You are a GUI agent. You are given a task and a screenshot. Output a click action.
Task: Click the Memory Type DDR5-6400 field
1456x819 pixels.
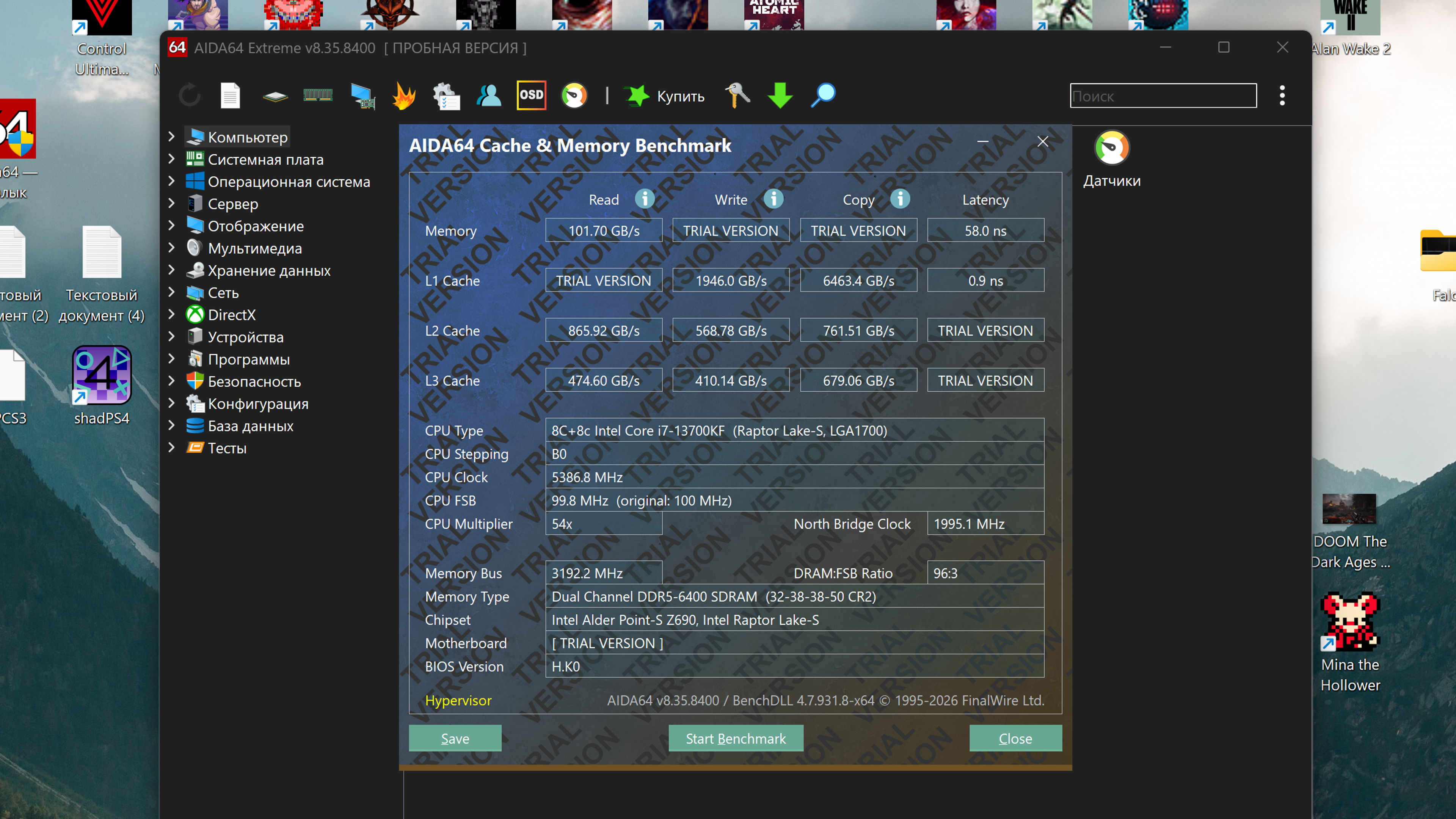point(795,596)
